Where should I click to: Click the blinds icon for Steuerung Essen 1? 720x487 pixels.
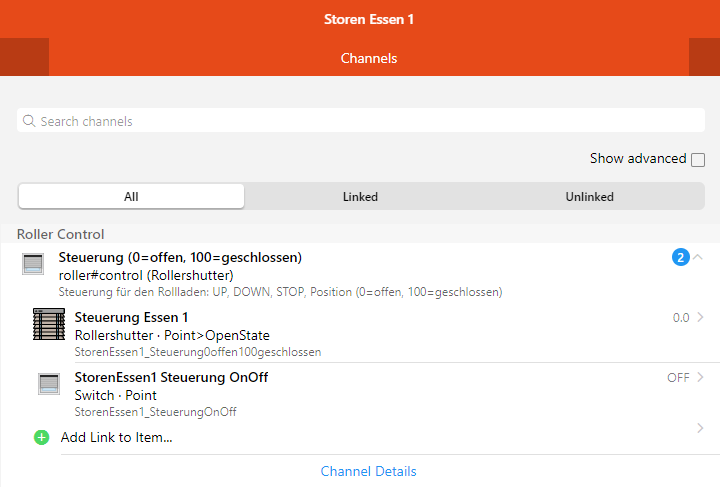pos(49,324)
